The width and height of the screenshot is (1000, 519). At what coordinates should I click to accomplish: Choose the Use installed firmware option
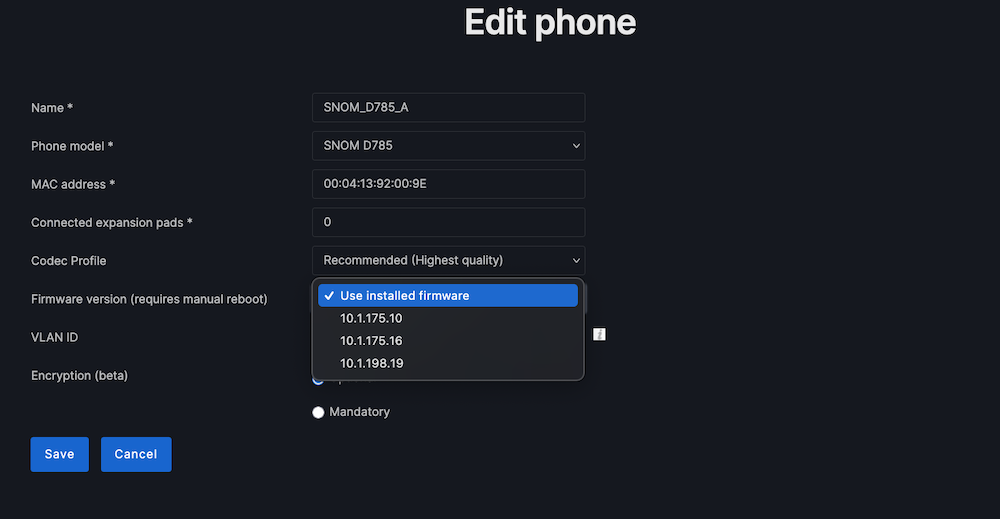point(448,295)
